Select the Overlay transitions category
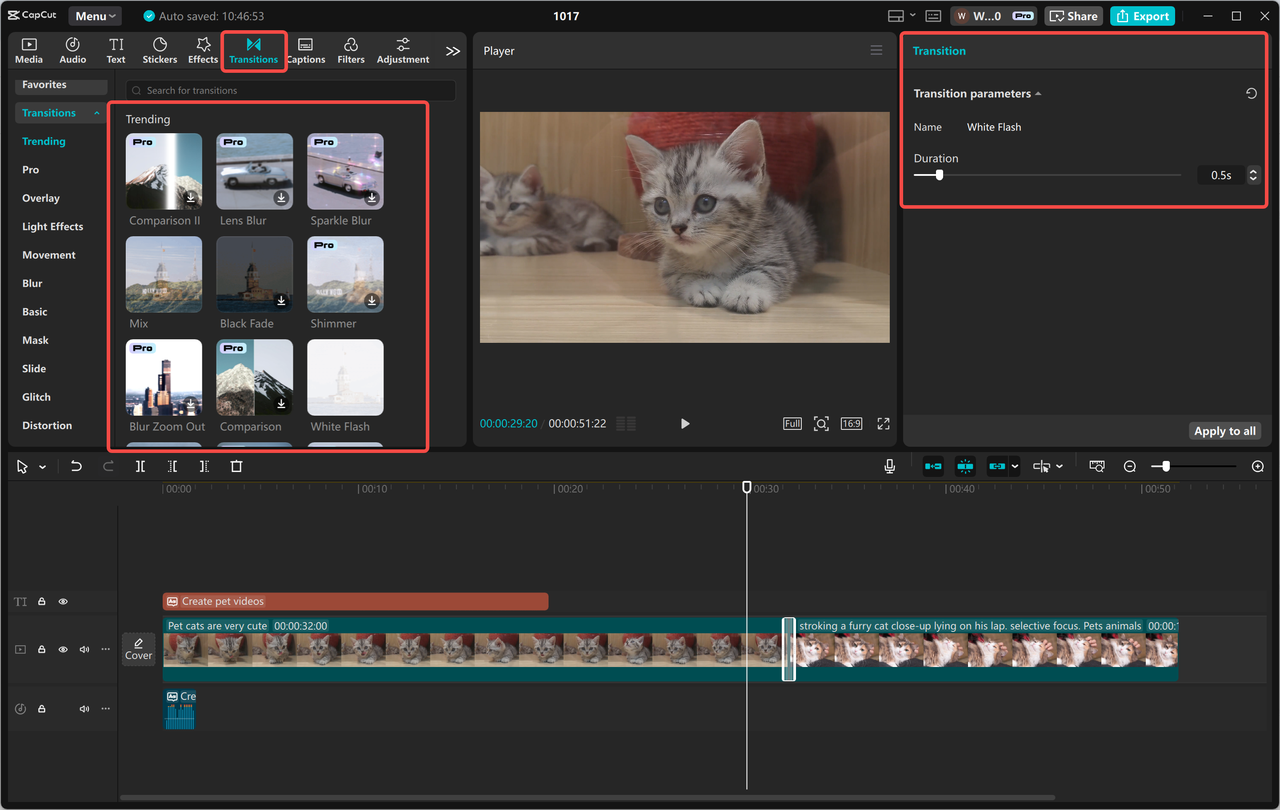 click(x=41, y=198)
